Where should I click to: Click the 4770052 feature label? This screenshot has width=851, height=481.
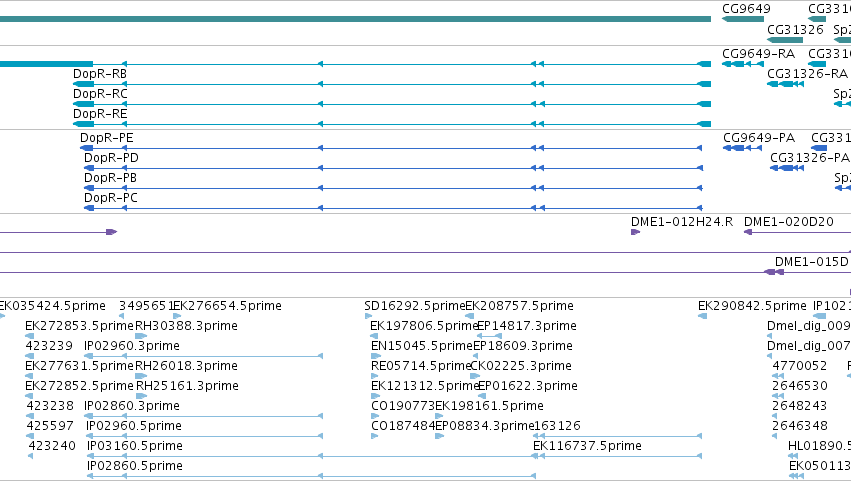(799, 366)
